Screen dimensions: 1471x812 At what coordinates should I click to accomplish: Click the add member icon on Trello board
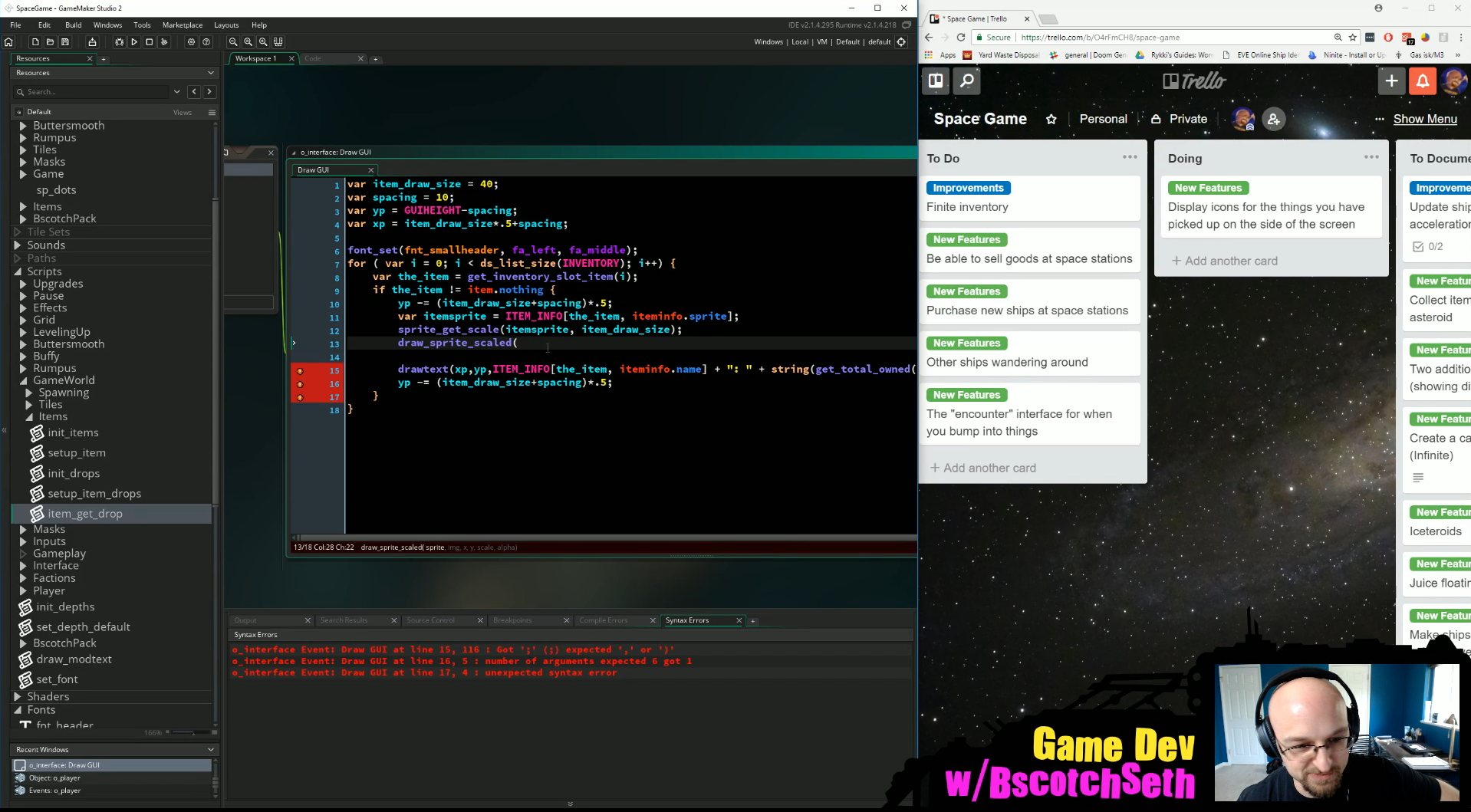pos(1274,120)
